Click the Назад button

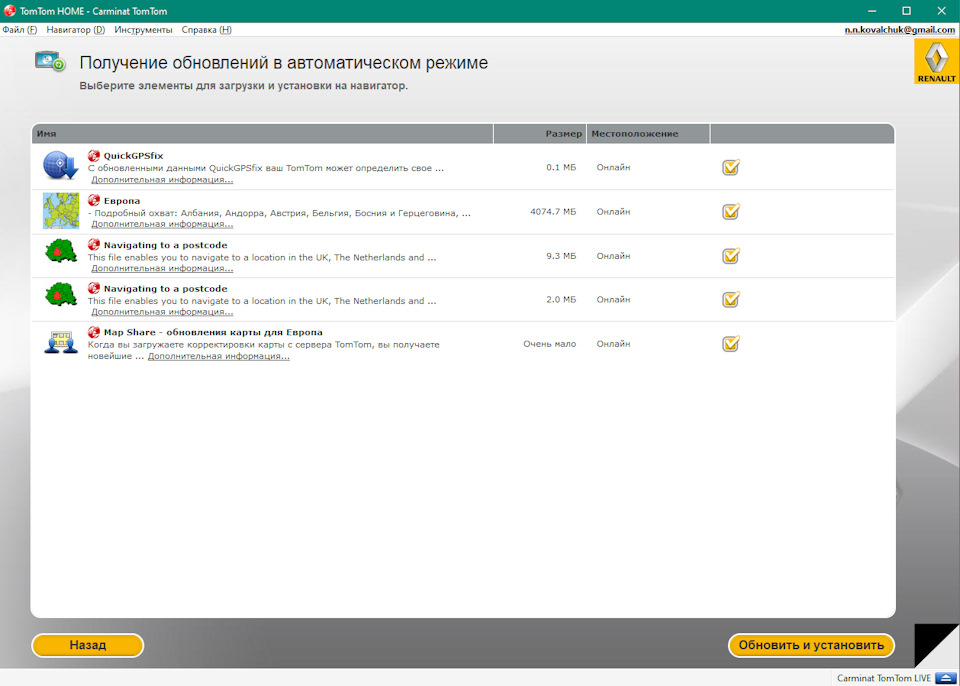[88, 645]
